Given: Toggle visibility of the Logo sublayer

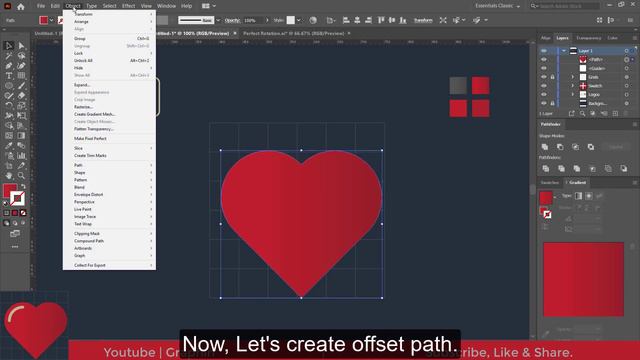Looking at the screenshot, I should 544,94.
